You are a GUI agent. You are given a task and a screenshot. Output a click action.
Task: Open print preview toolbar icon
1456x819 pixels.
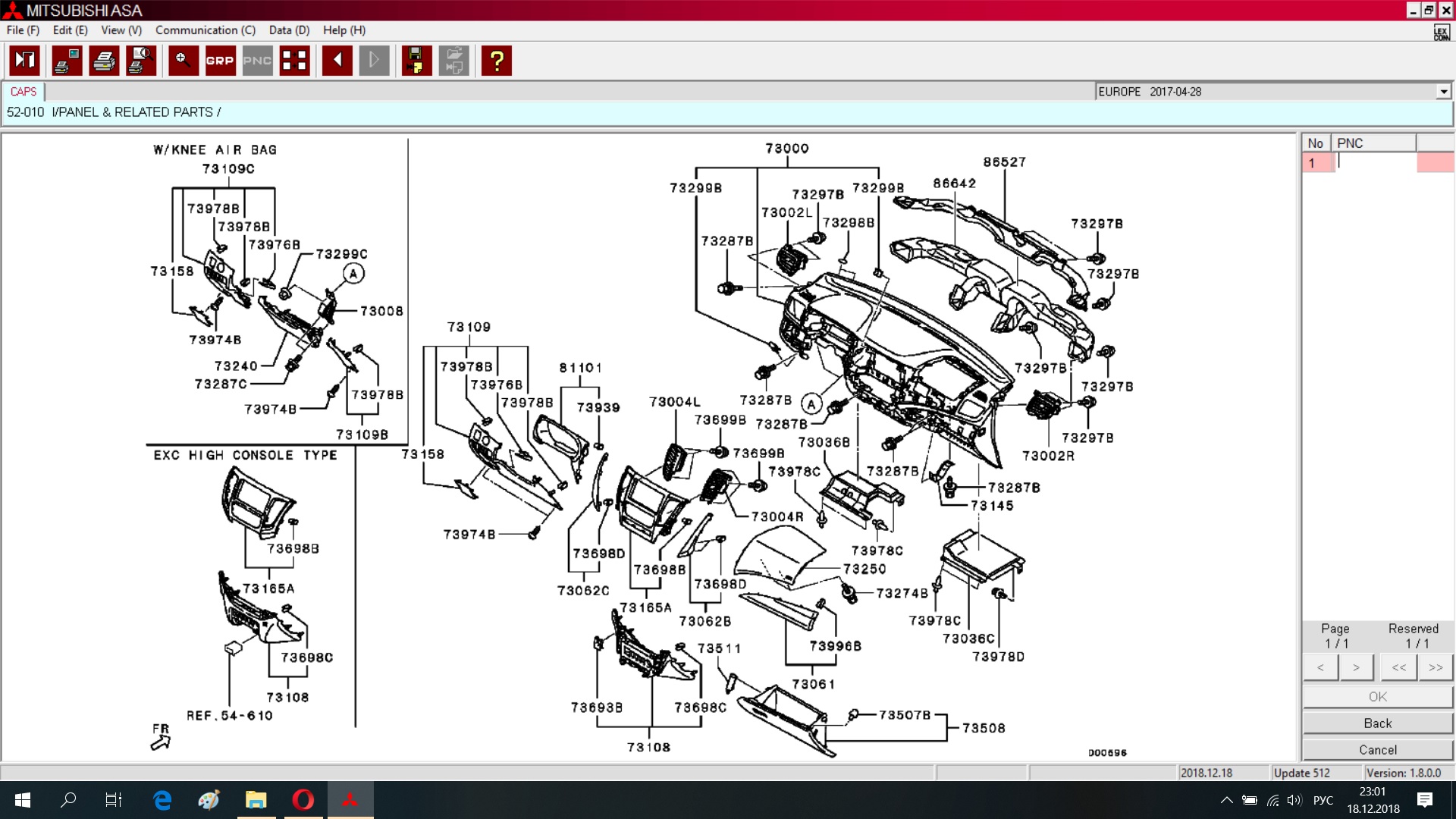coord(141,61)
